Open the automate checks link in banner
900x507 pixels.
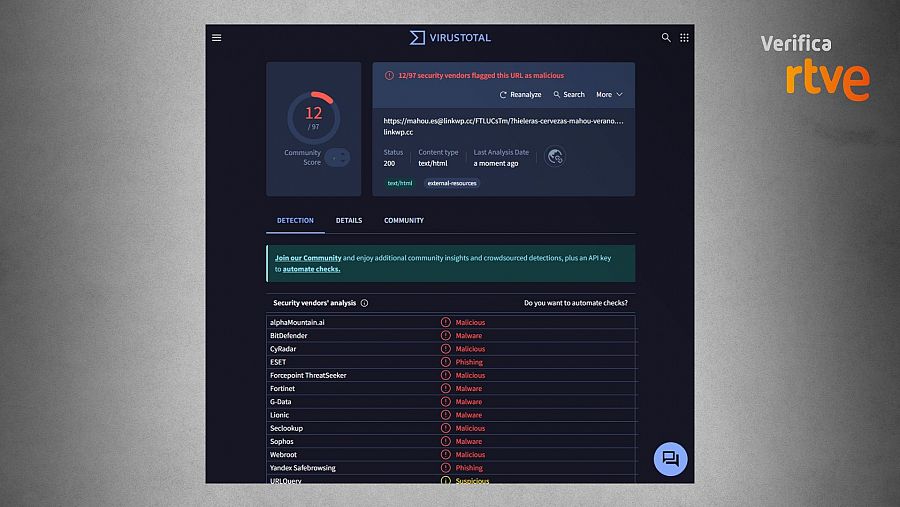pyautogui.click(x=311, y=269)
